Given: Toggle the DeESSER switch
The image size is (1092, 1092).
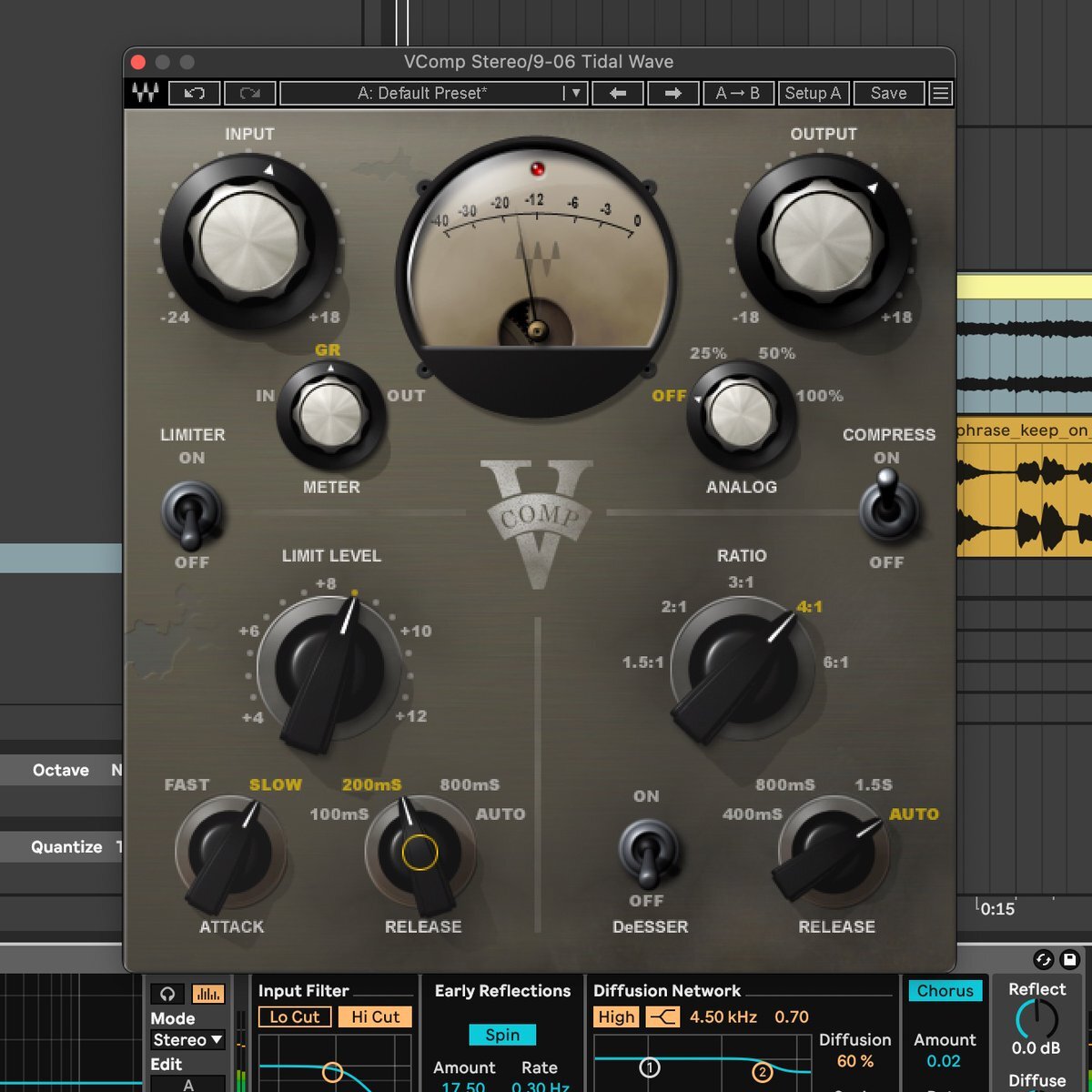Looking at the screenshot, I should pyautogui.click(x=647, y=853).
